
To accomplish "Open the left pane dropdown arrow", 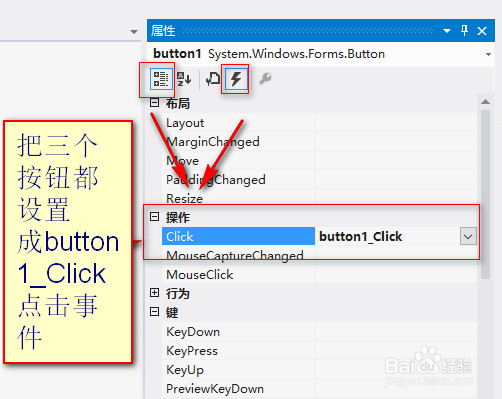I will click(x=134, y=32).
